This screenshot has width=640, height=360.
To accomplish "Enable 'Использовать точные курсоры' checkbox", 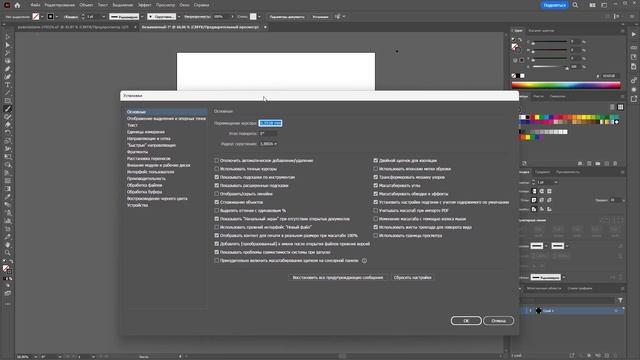I will pos(217,169).
